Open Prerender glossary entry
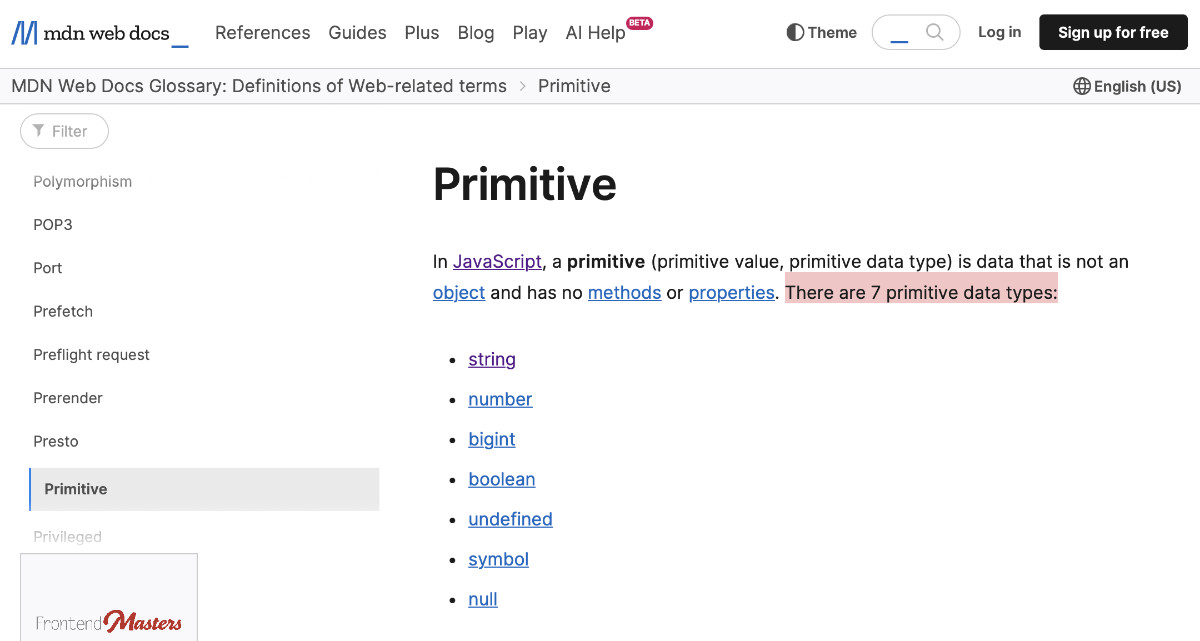The image size is (1200, 641). [x=68, y=398]
